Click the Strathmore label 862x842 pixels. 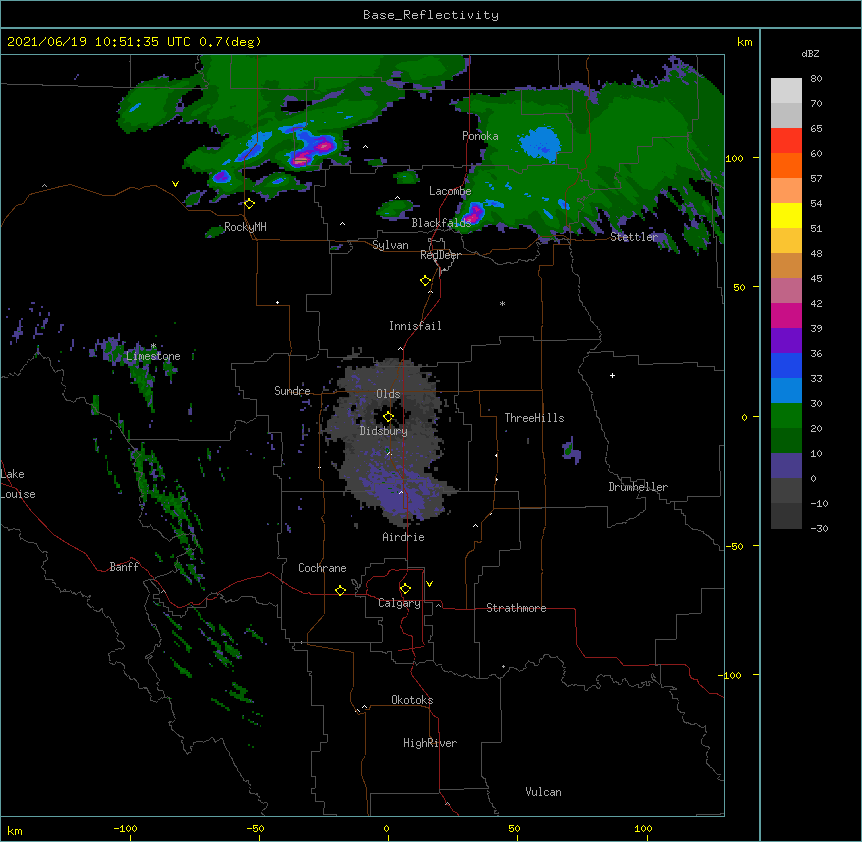(x=516, y=608)
